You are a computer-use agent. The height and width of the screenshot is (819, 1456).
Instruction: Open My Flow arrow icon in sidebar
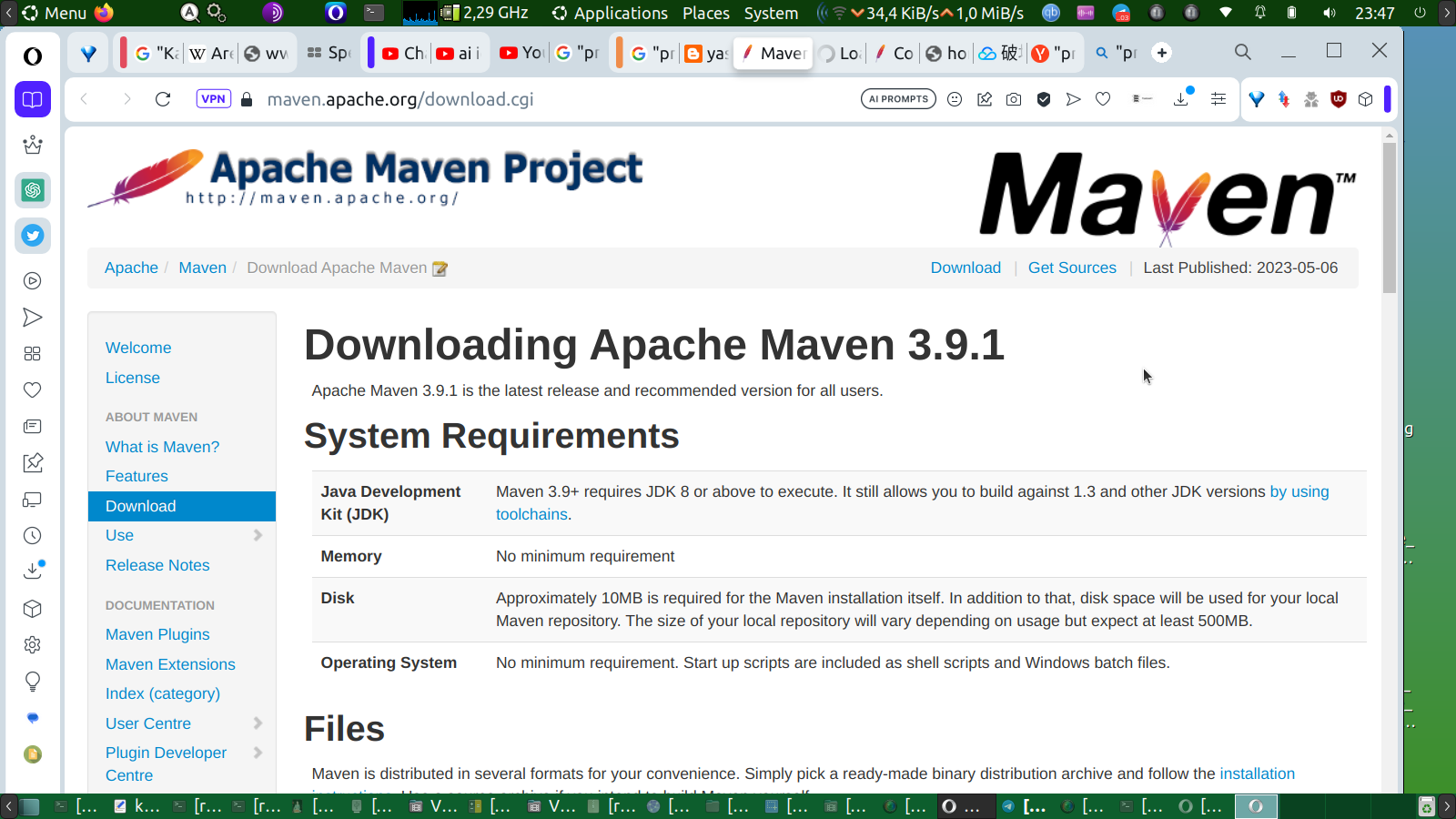pos(33,318)
